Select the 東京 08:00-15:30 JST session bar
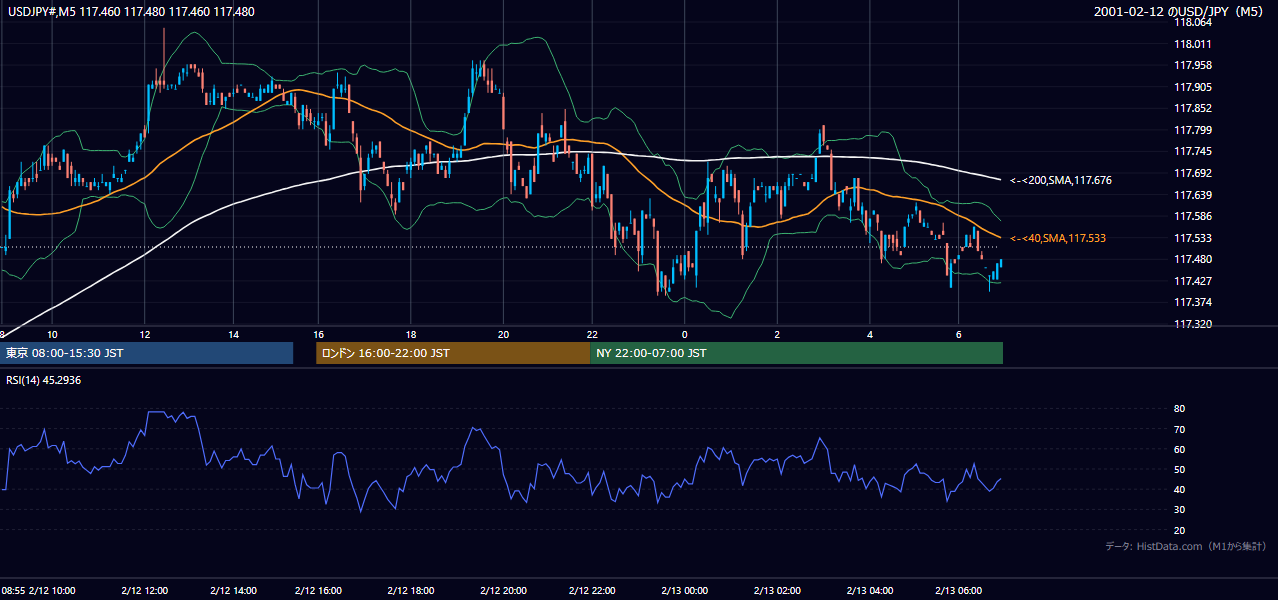Viewport: 1278px width, 600px height. 147,353
